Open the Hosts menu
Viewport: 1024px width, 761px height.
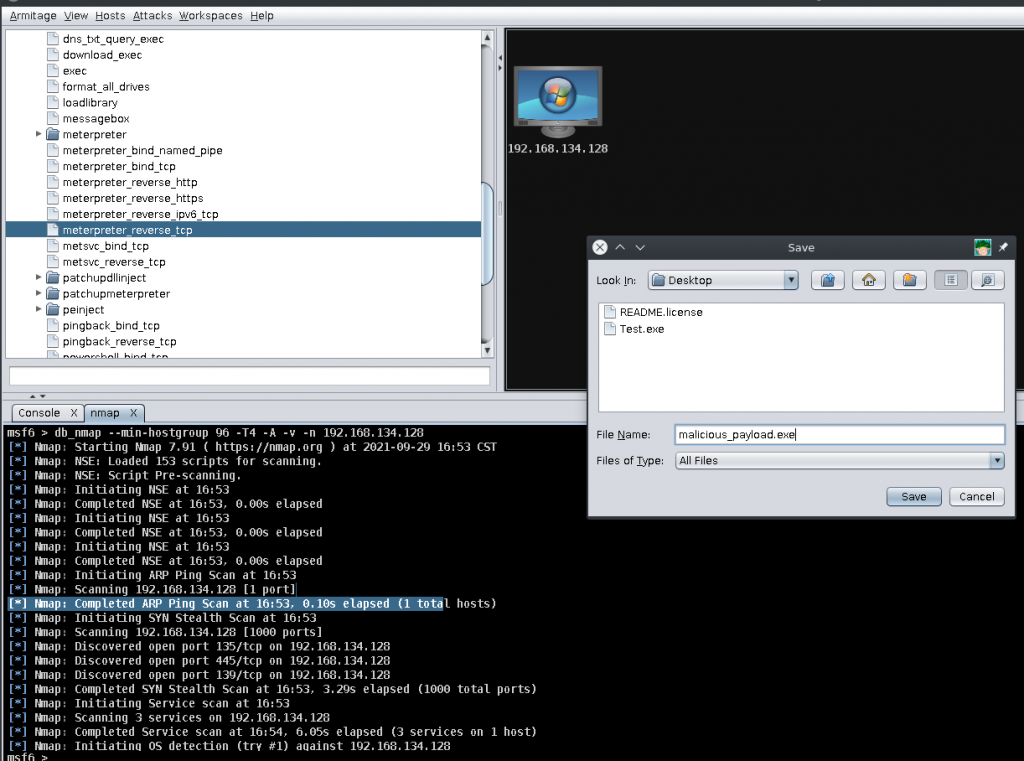[x=110, y=16]
